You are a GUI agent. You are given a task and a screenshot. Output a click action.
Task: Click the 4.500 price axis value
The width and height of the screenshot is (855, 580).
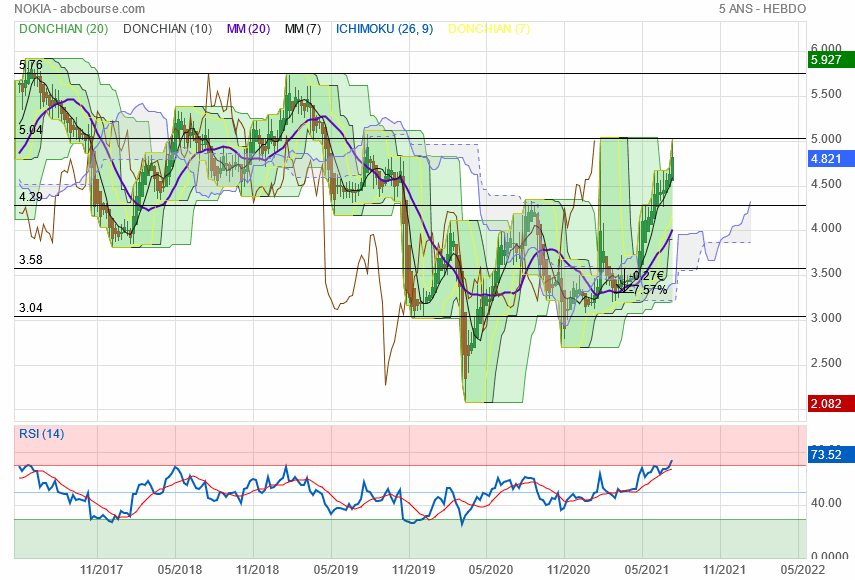[826, 184]
